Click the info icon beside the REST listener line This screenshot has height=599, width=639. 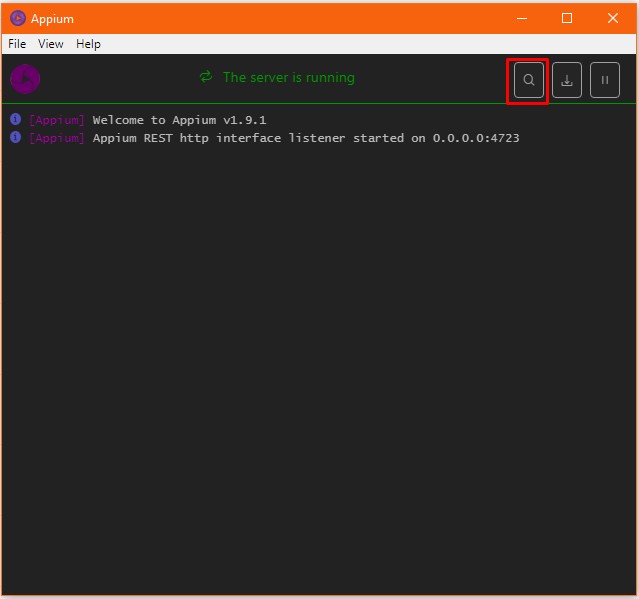pyautogui.click(x=15, y=137)
